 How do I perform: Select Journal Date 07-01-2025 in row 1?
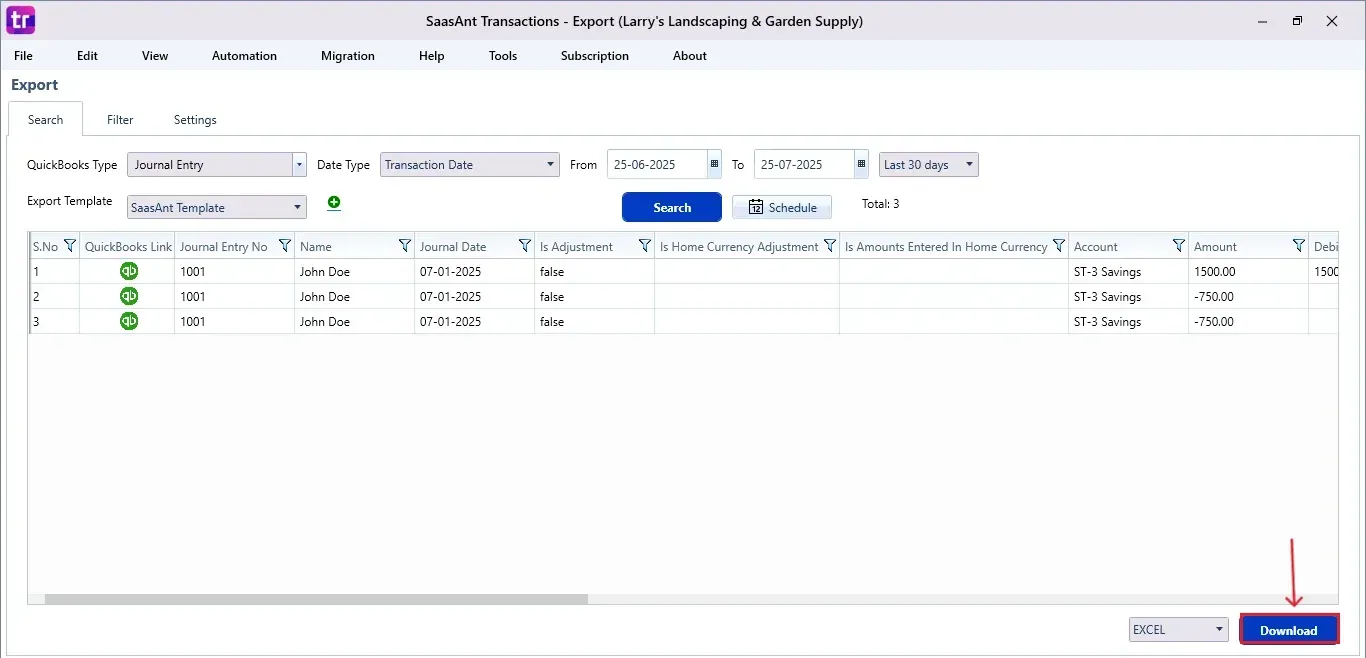click(x=475, y=271)
